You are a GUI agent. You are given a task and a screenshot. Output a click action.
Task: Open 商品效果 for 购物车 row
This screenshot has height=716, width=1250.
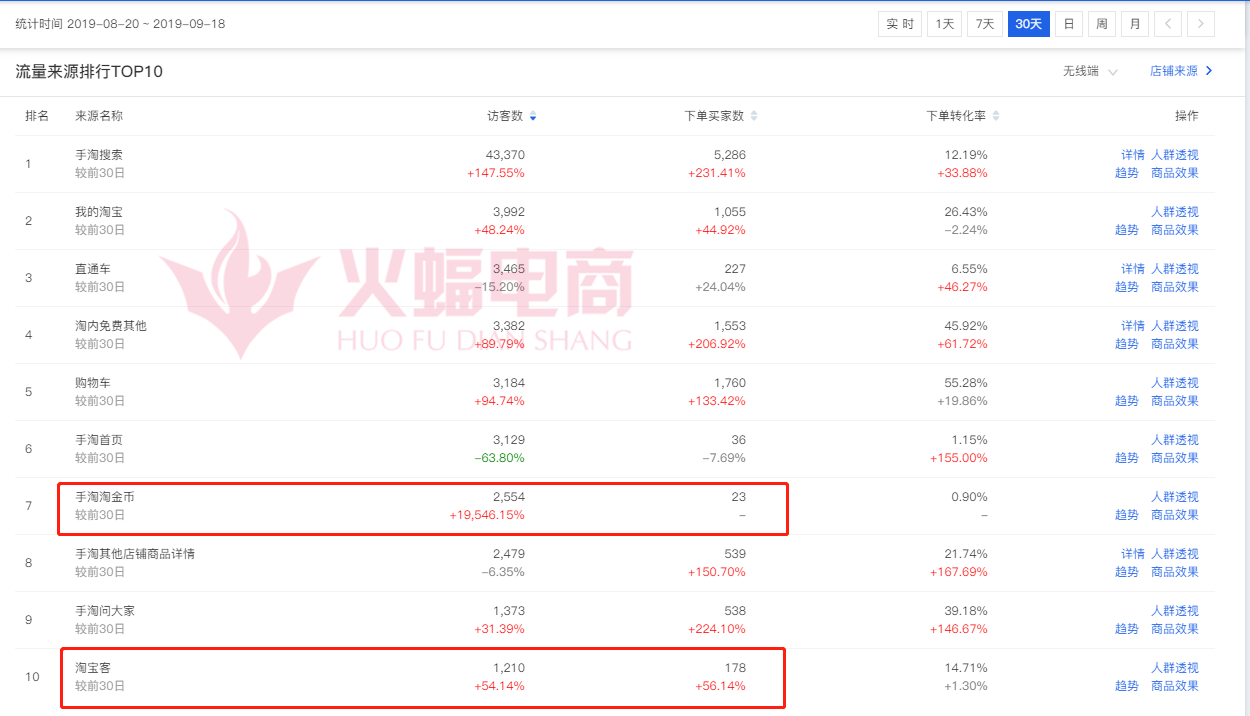[x=1174, y=401]
